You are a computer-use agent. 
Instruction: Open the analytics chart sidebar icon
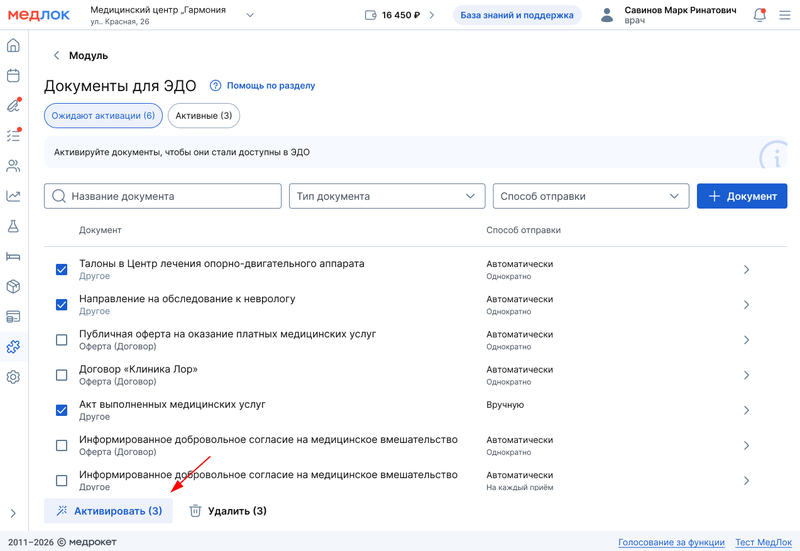(13, 196)
